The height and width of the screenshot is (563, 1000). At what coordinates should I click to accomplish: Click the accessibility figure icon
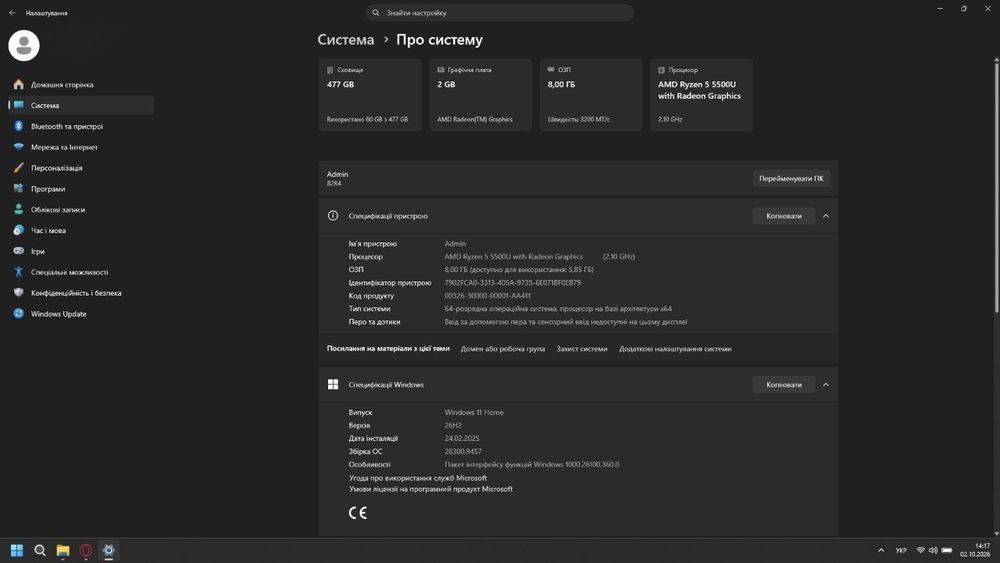(x=18, y=272)
